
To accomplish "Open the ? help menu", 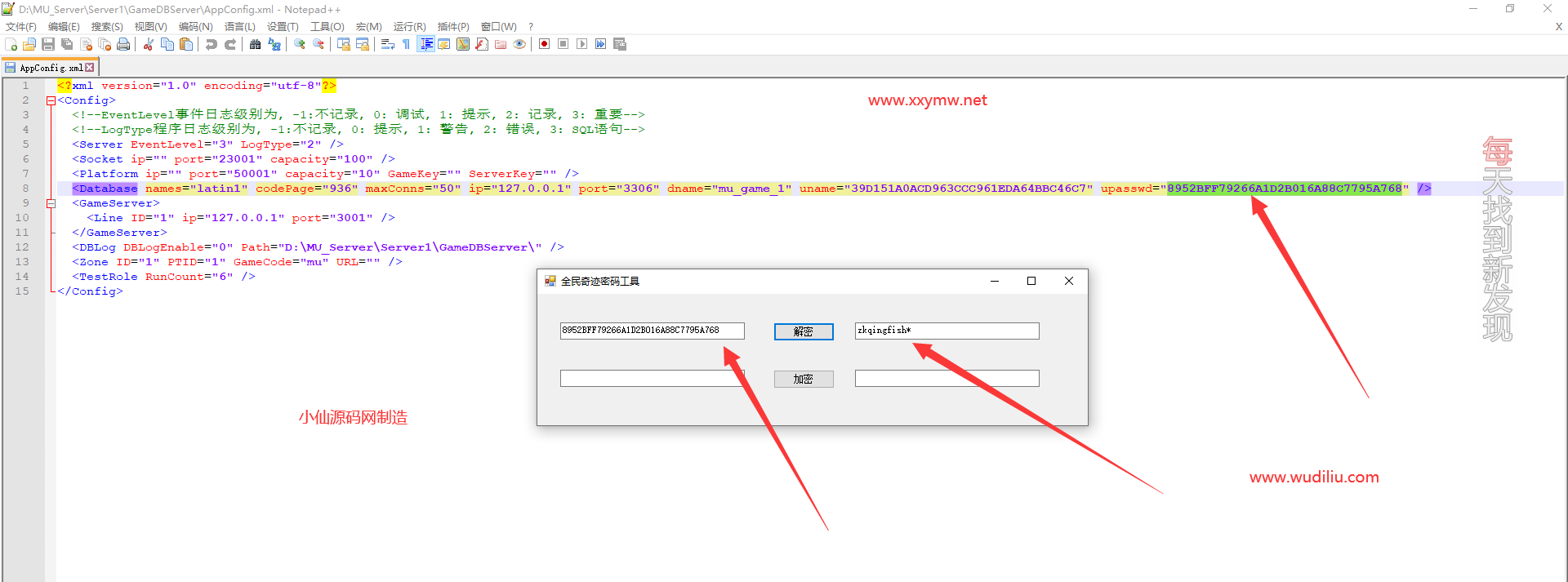I will [x=531, y=27].
